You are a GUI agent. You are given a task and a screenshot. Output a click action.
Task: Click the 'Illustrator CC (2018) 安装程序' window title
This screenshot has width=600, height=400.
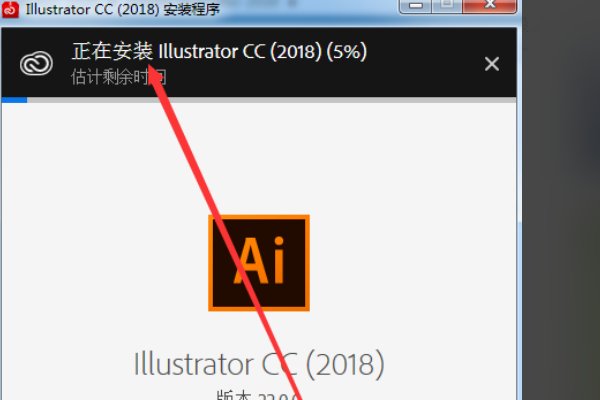click(122, 9)
